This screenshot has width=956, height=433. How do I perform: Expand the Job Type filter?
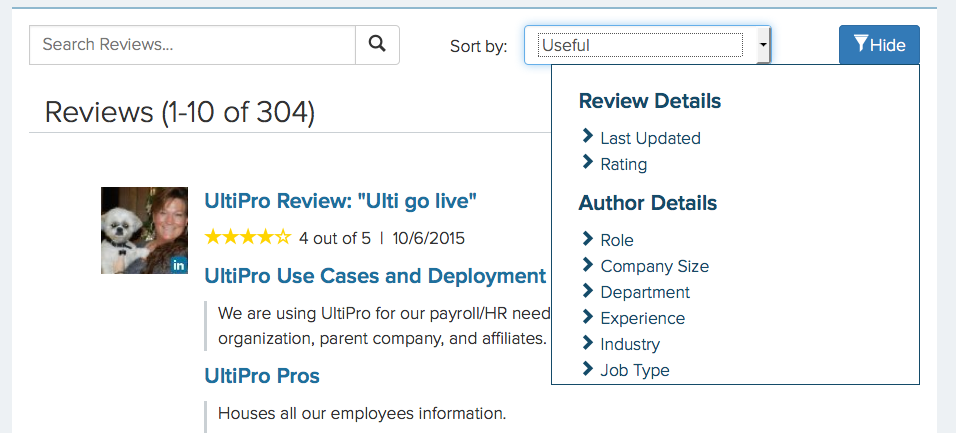tap(635, 370)
